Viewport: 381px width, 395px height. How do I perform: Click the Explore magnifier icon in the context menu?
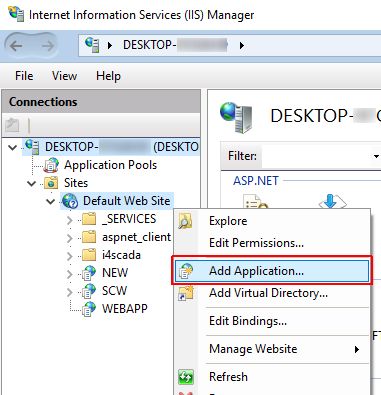point(185,221)
